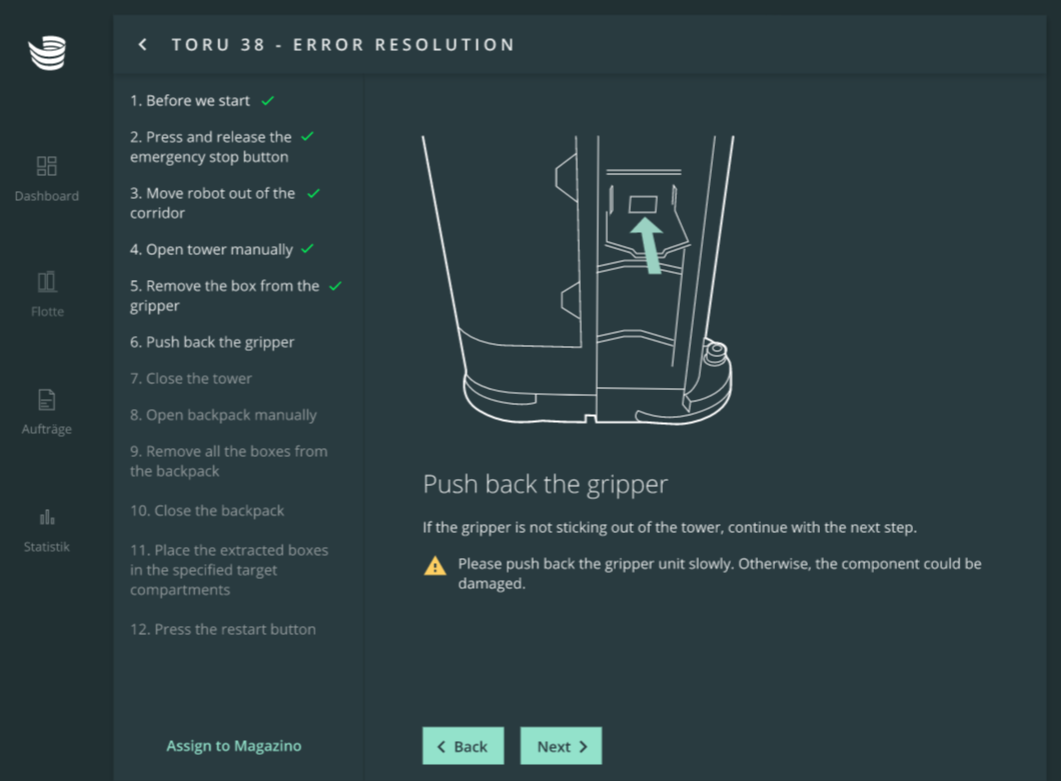Click checkmark next to Before we start

(268, 101)
